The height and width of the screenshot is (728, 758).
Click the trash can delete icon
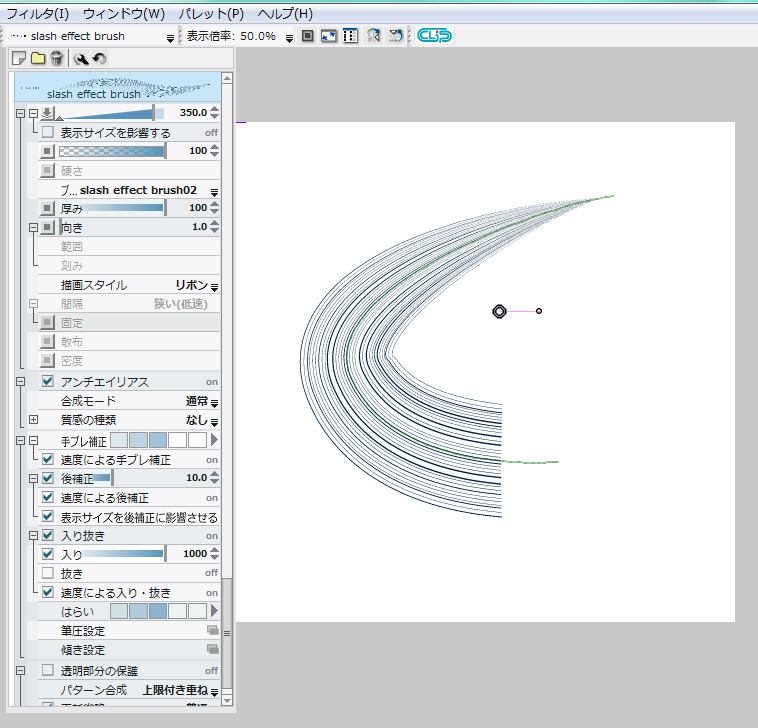(57, 59)
